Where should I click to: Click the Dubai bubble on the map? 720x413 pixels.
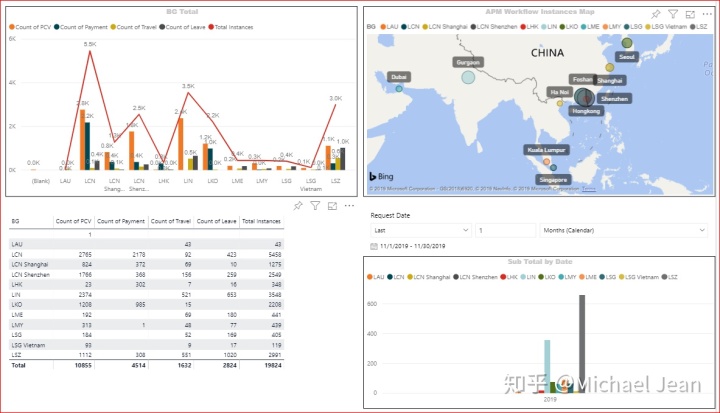pyautogui.click(x=399, y=89)
